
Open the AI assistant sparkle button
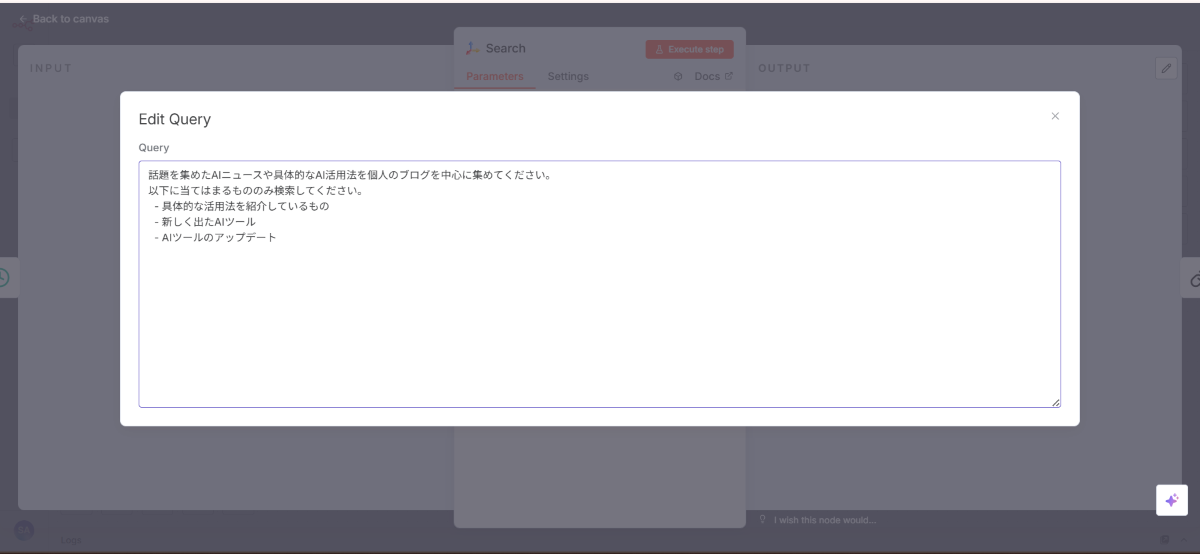click(x=1171, y=500)
